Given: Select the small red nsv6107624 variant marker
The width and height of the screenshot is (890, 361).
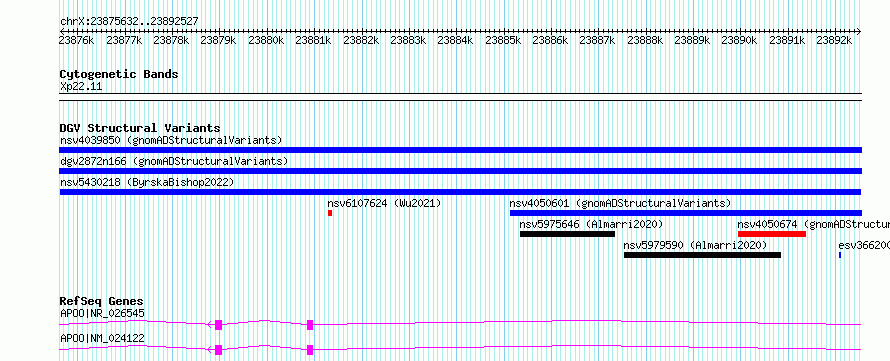Looking at the screenshot, I should (x=330, y=213).
